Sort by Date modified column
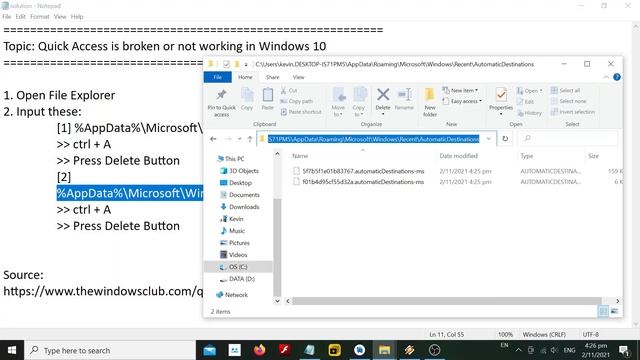Image resolution: width=640 pixels, height=360 pixels. (x=458, y=156)
